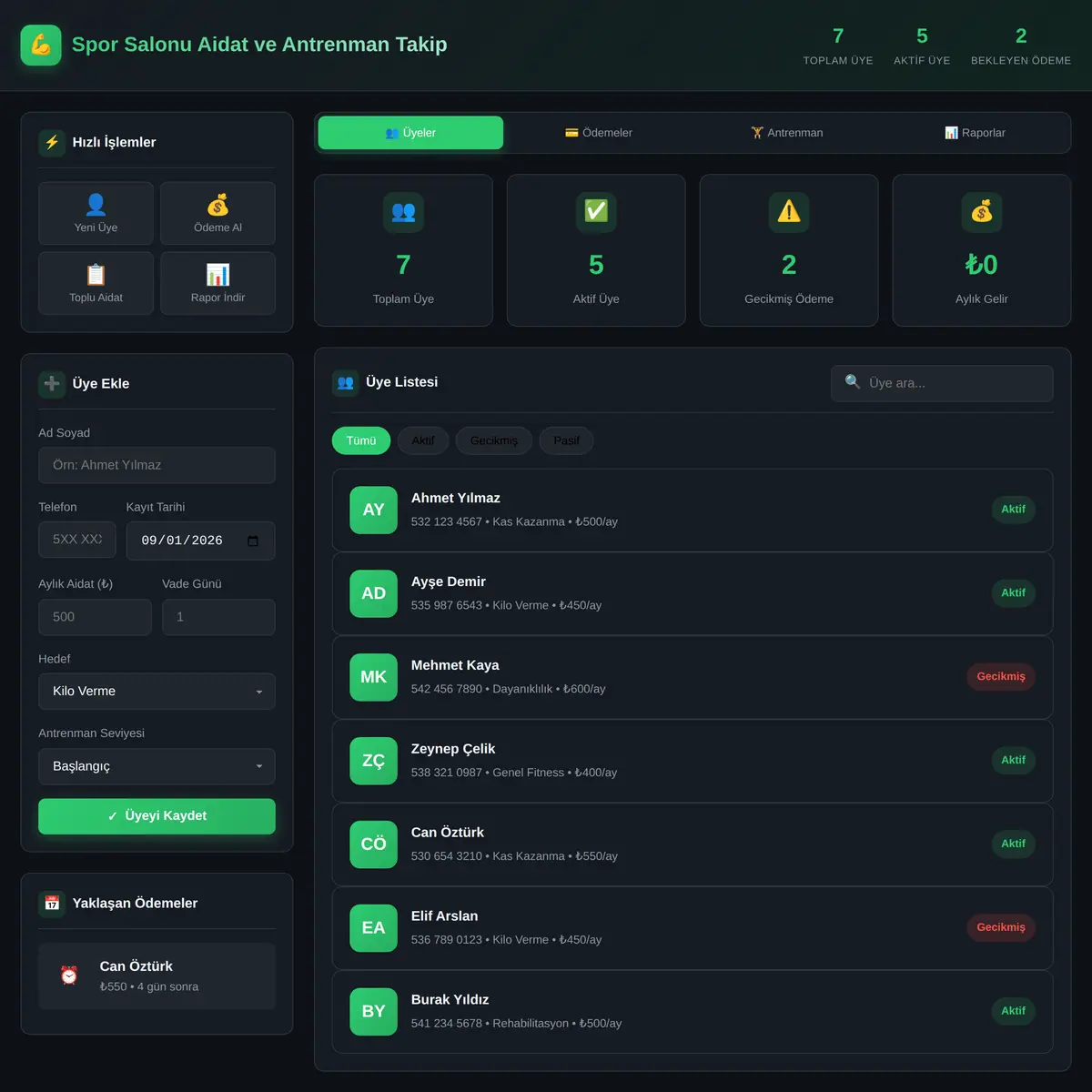
Task: Show all members with Tümü filter
Action: click(361, 440)
